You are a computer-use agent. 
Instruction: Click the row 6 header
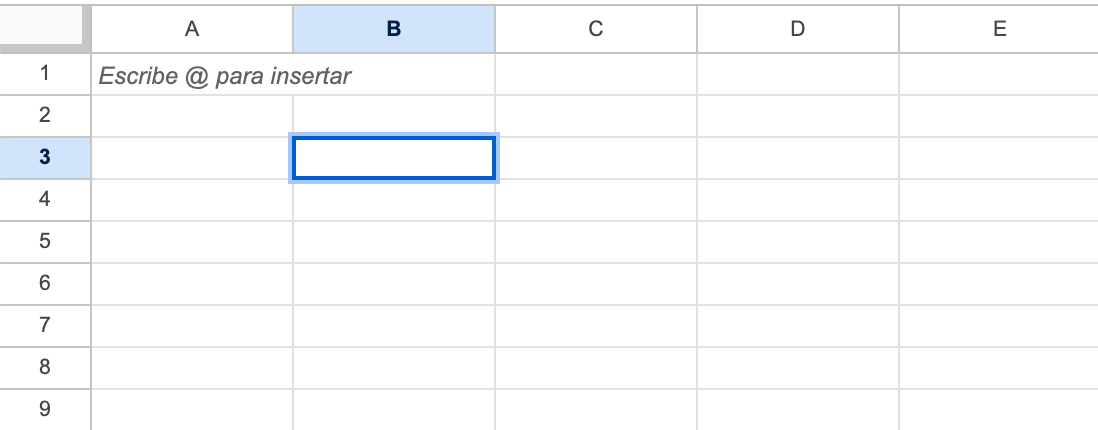[45, 284]
